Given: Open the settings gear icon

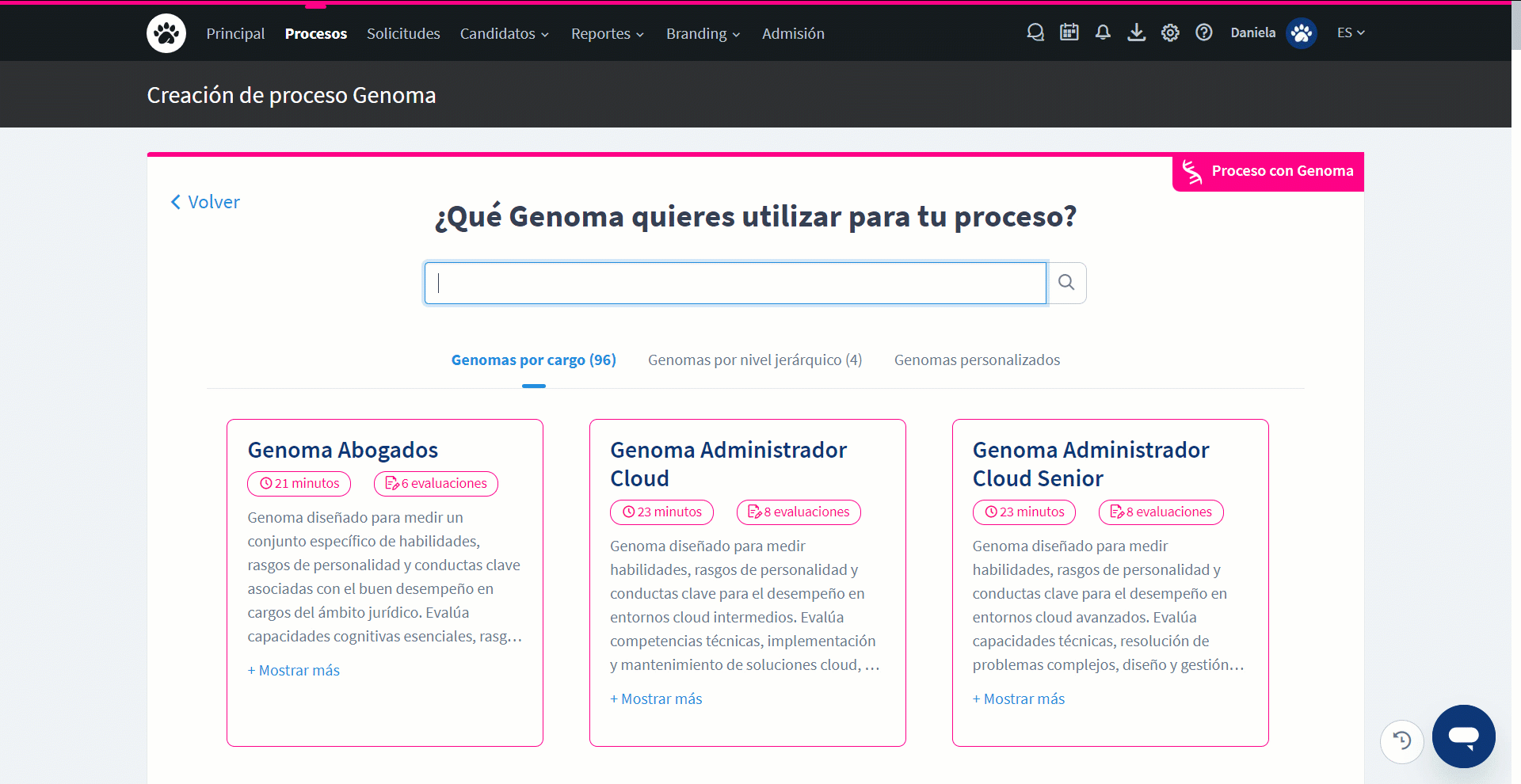Looking at the screenshot, I should click(x=1170, y=32).
